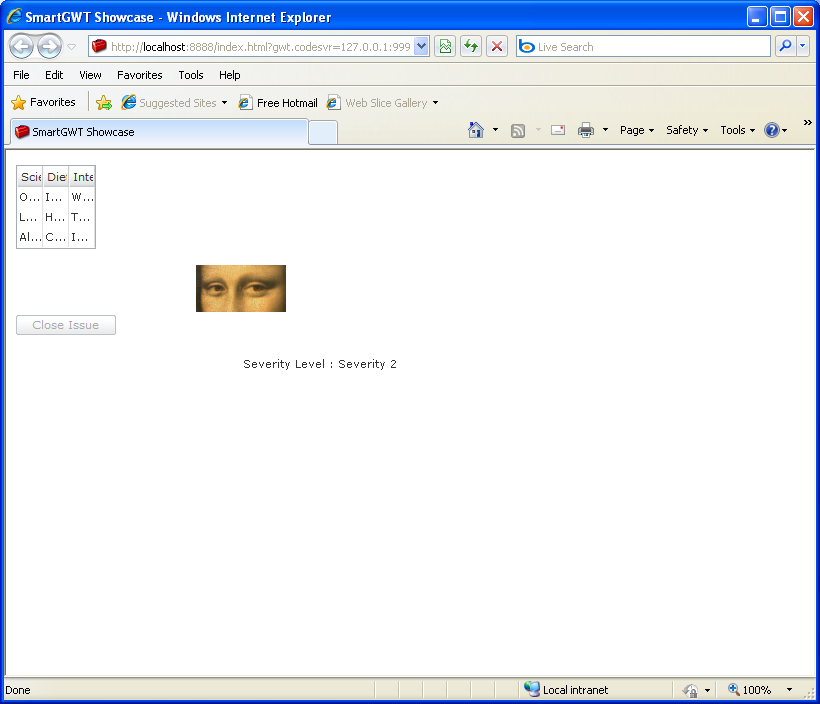Open the Favorites menu in menu bar
The image size is (820, 704).
[140, 75]
